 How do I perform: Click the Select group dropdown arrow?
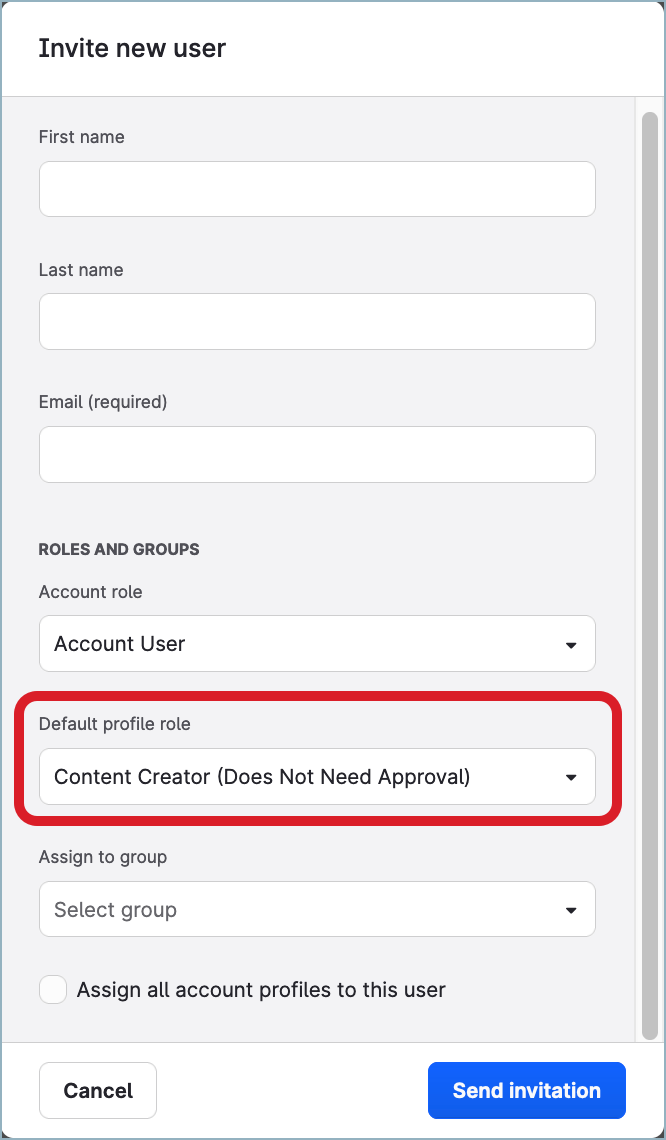(x=571, y=909)
